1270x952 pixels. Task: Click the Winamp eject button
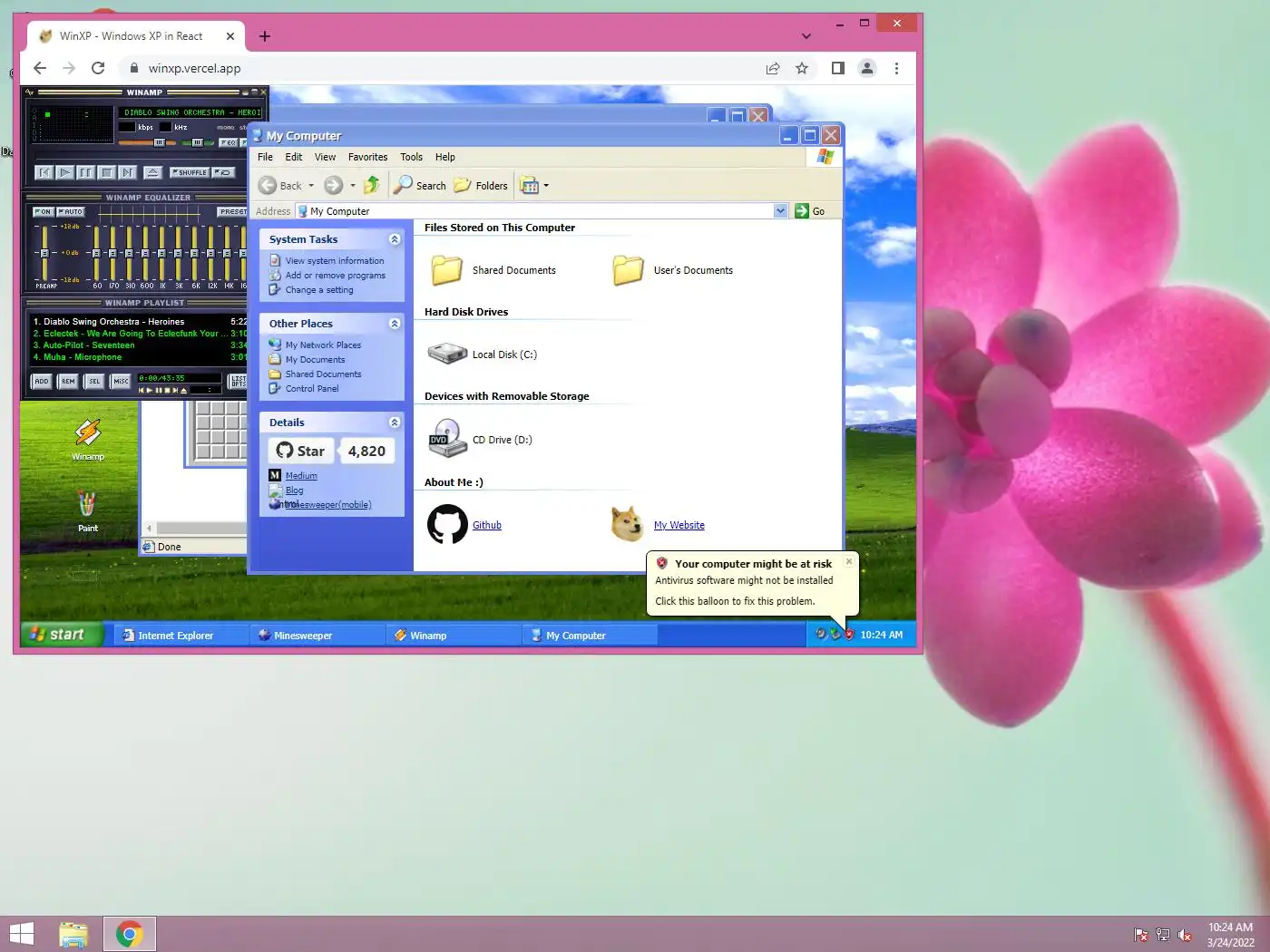152,172
